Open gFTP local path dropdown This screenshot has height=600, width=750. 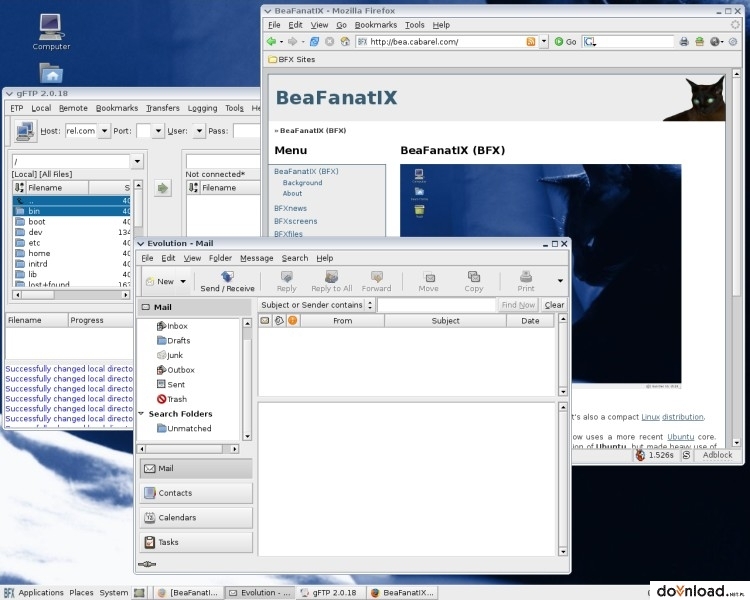pos(137,161)
